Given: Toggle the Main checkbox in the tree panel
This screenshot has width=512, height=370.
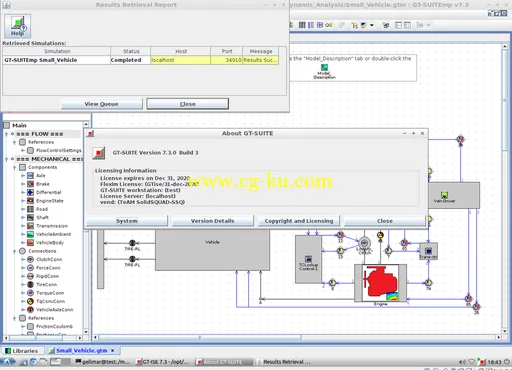Looking at the screenshot, I should [7, 125].
